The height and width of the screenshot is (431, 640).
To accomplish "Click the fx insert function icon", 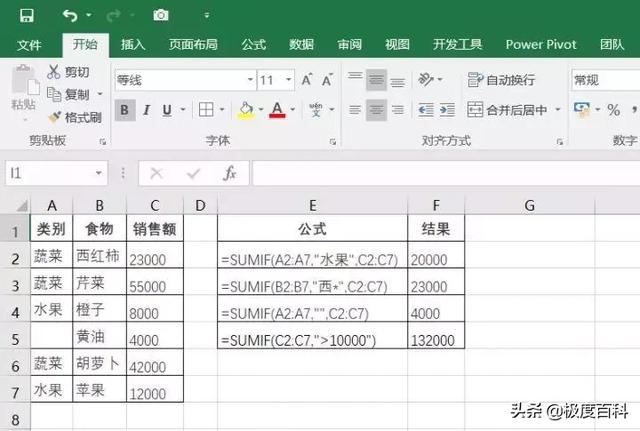I will [230, 173].
